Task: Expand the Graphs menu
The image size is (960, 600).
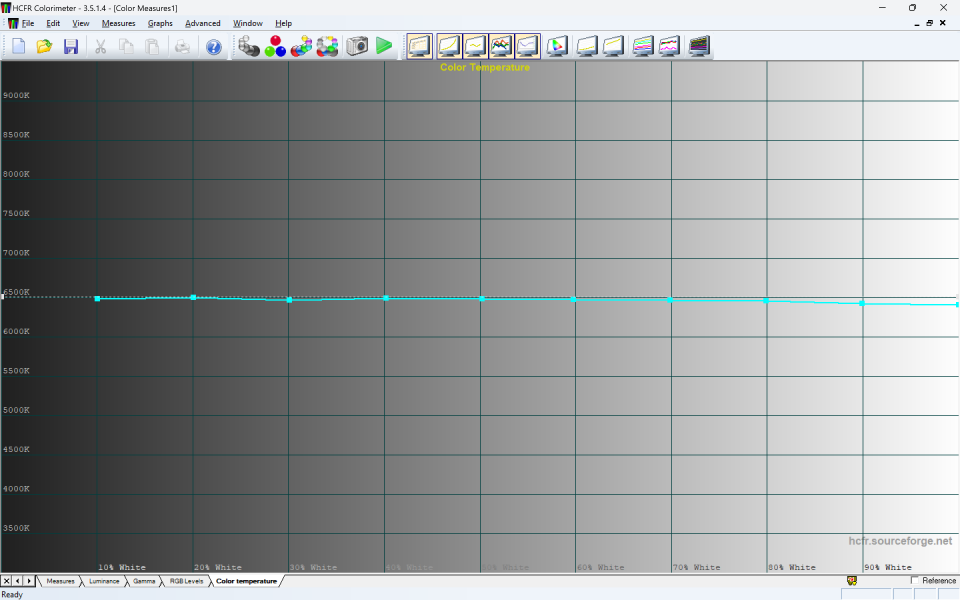Action: point(160,23)
